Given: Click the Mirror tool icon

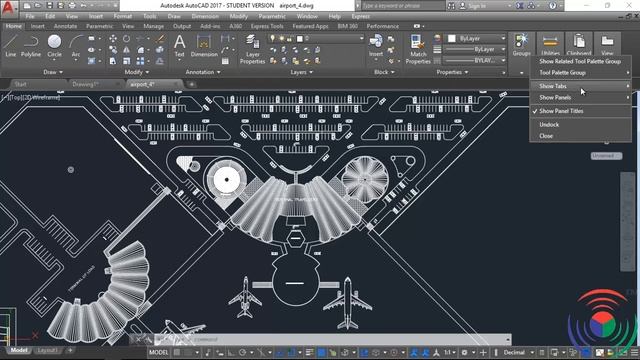Looking at the screenshot, I should tap(127, 50).
